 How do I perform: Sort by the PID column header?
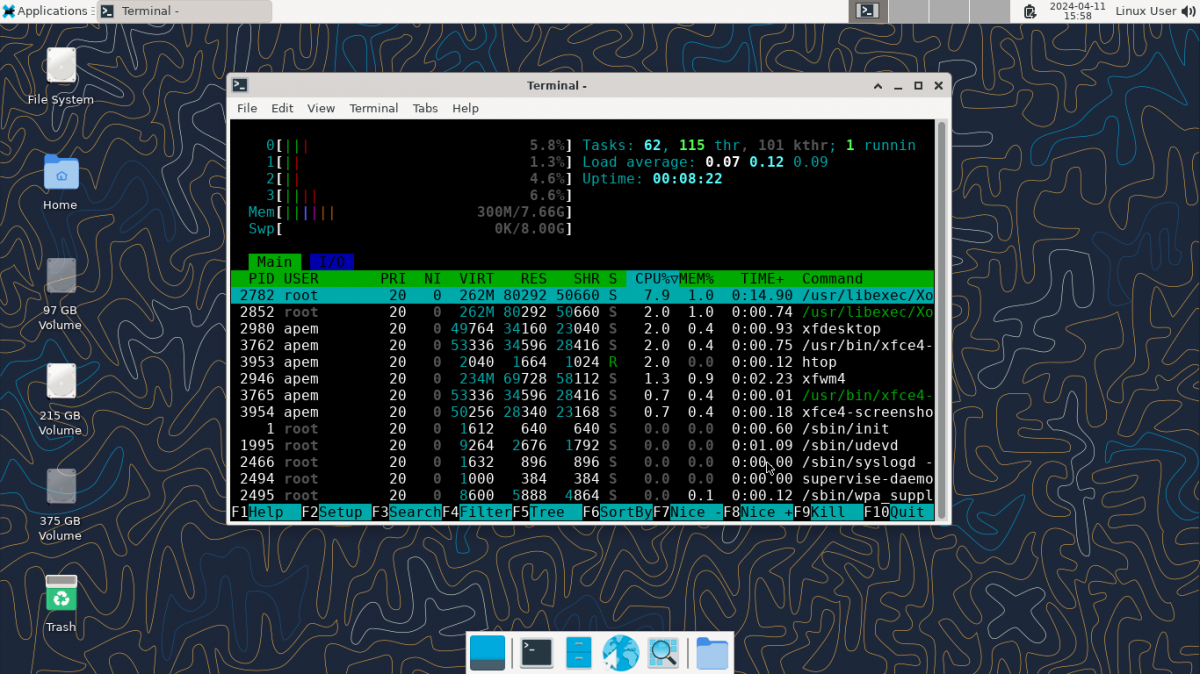[x=261, y=279]
